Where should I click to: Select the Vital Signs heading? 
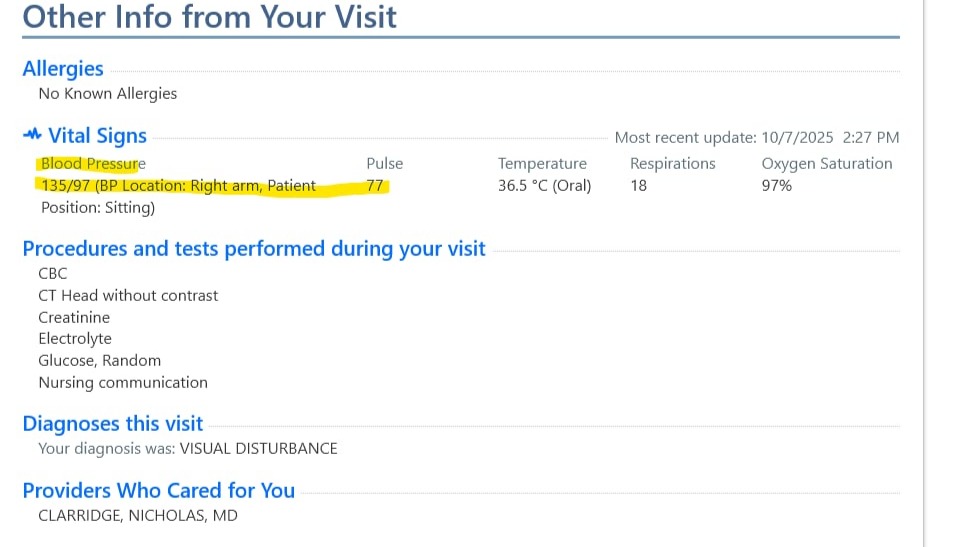97,136
